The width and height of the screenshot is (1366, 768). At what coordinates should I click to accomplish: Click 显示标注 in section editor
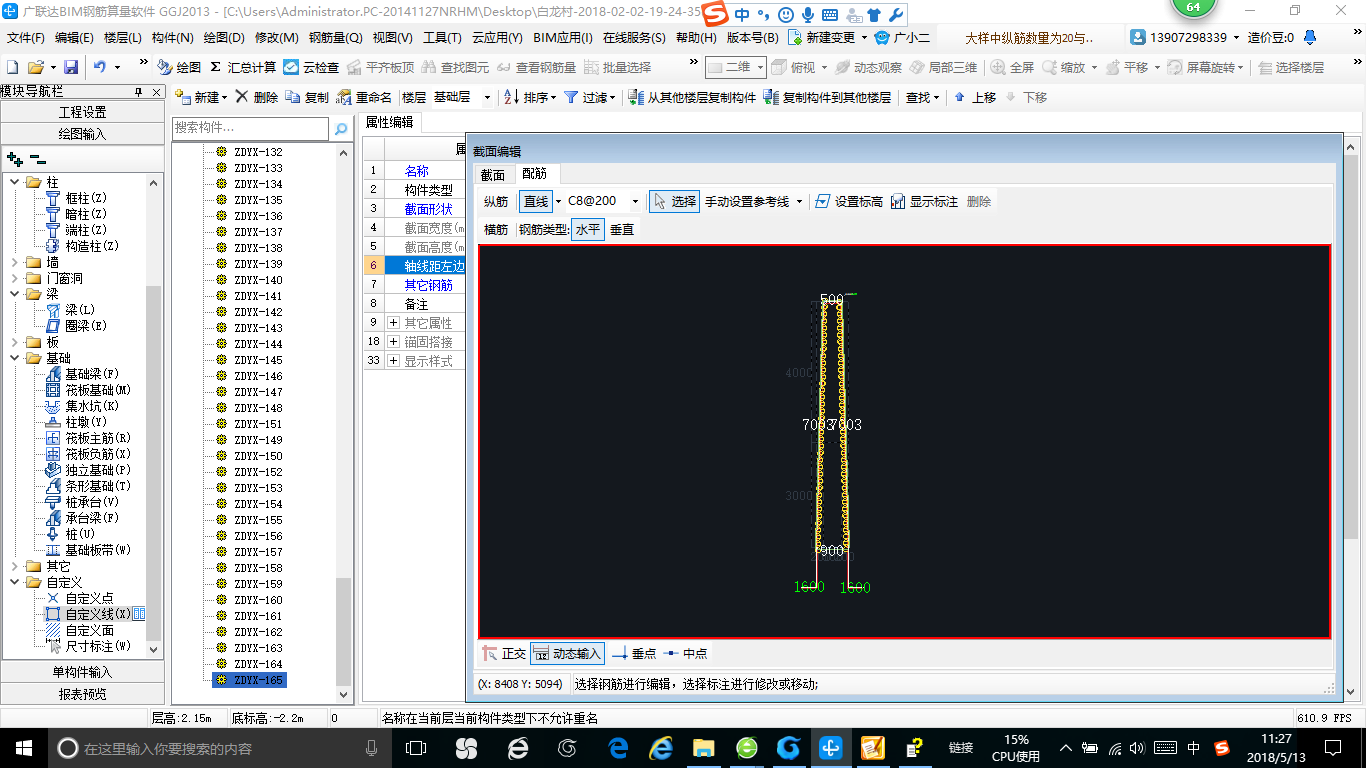(x=924, y=201)
